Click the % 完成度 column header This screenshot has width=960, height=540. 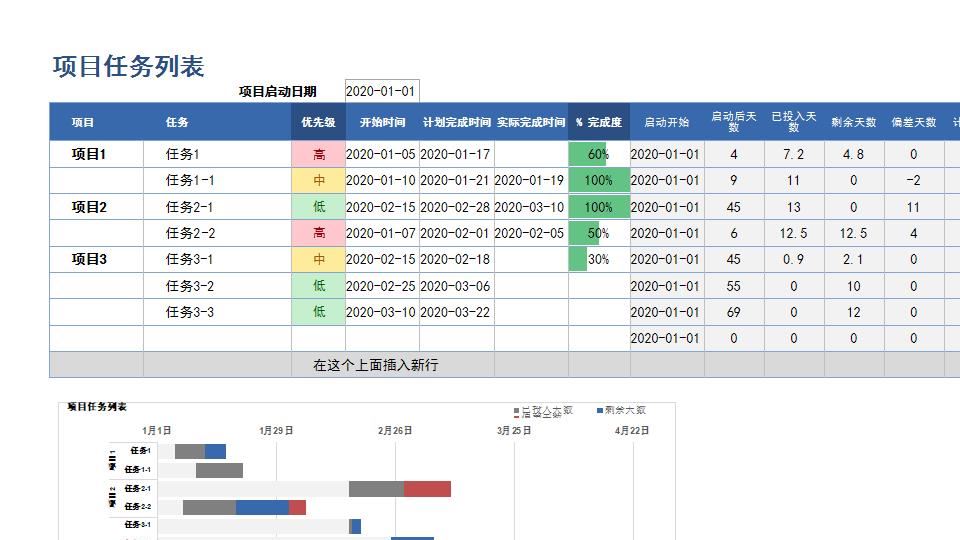pyautogui.click(x=599, y=122)
